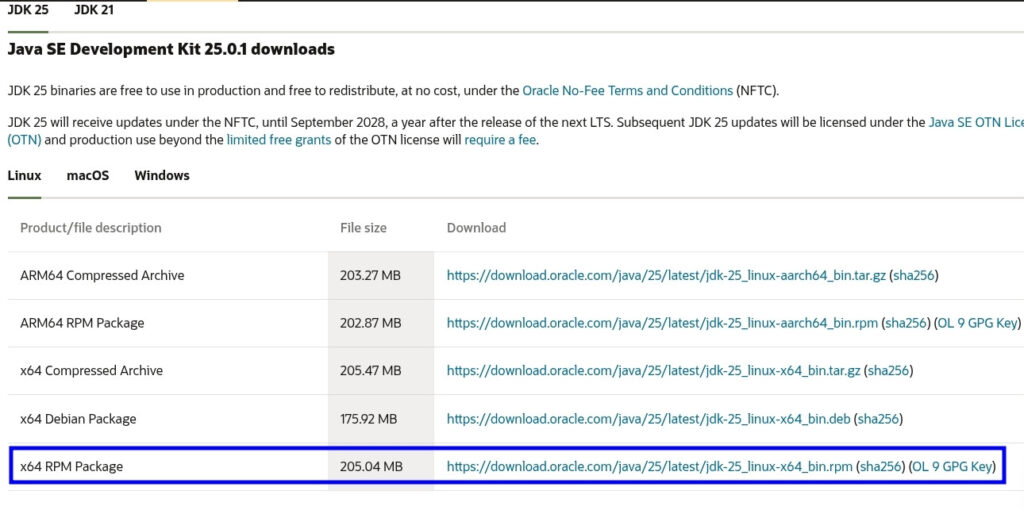The image size is (1024, 510).
Task: Click the 175.92 MB file size
Action: click(368, 419)
